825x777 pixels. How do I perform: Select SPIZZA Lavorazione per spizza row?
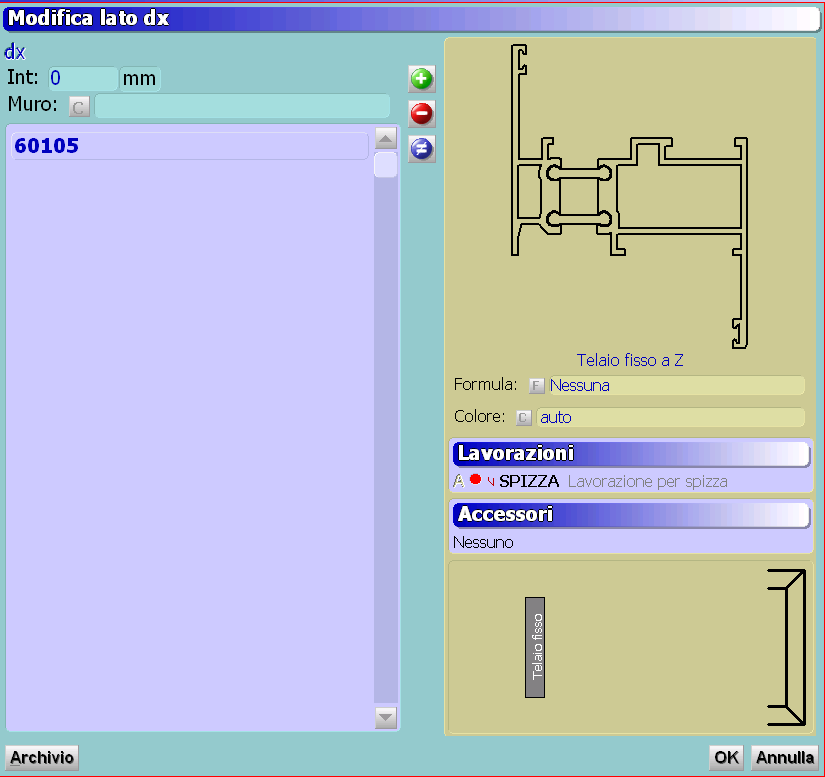(x=631, y=481)
